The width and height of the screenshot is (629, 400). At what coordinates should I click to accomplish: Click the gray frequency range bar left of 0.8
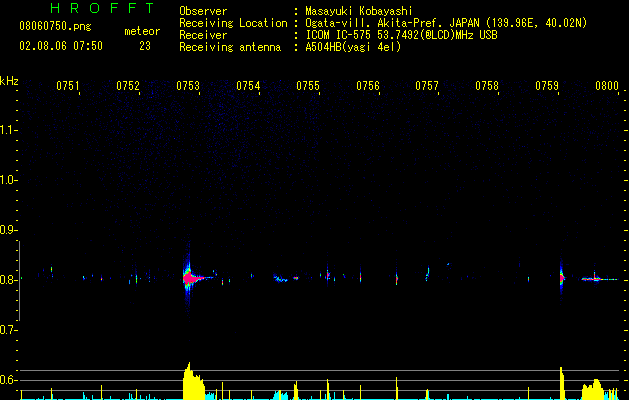point(19,281)
